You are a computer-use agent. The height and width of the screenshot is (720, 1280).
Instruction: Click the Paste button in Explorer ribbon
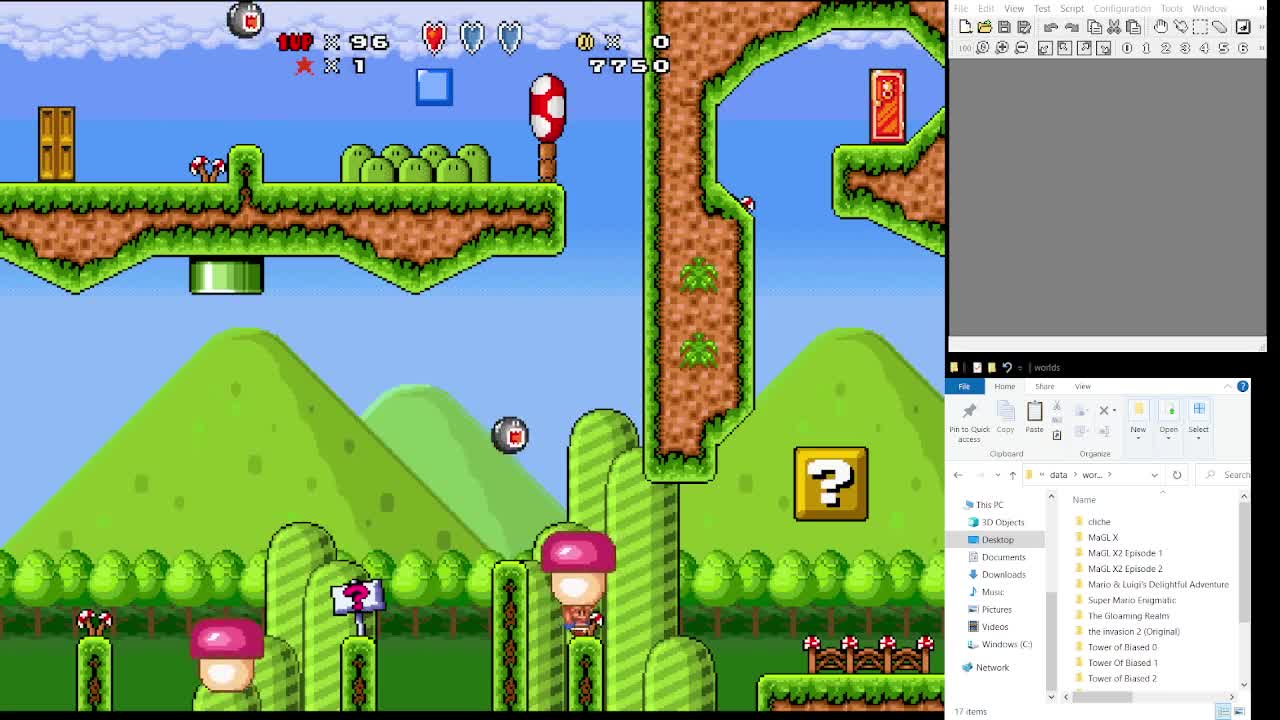point(1034,418)
